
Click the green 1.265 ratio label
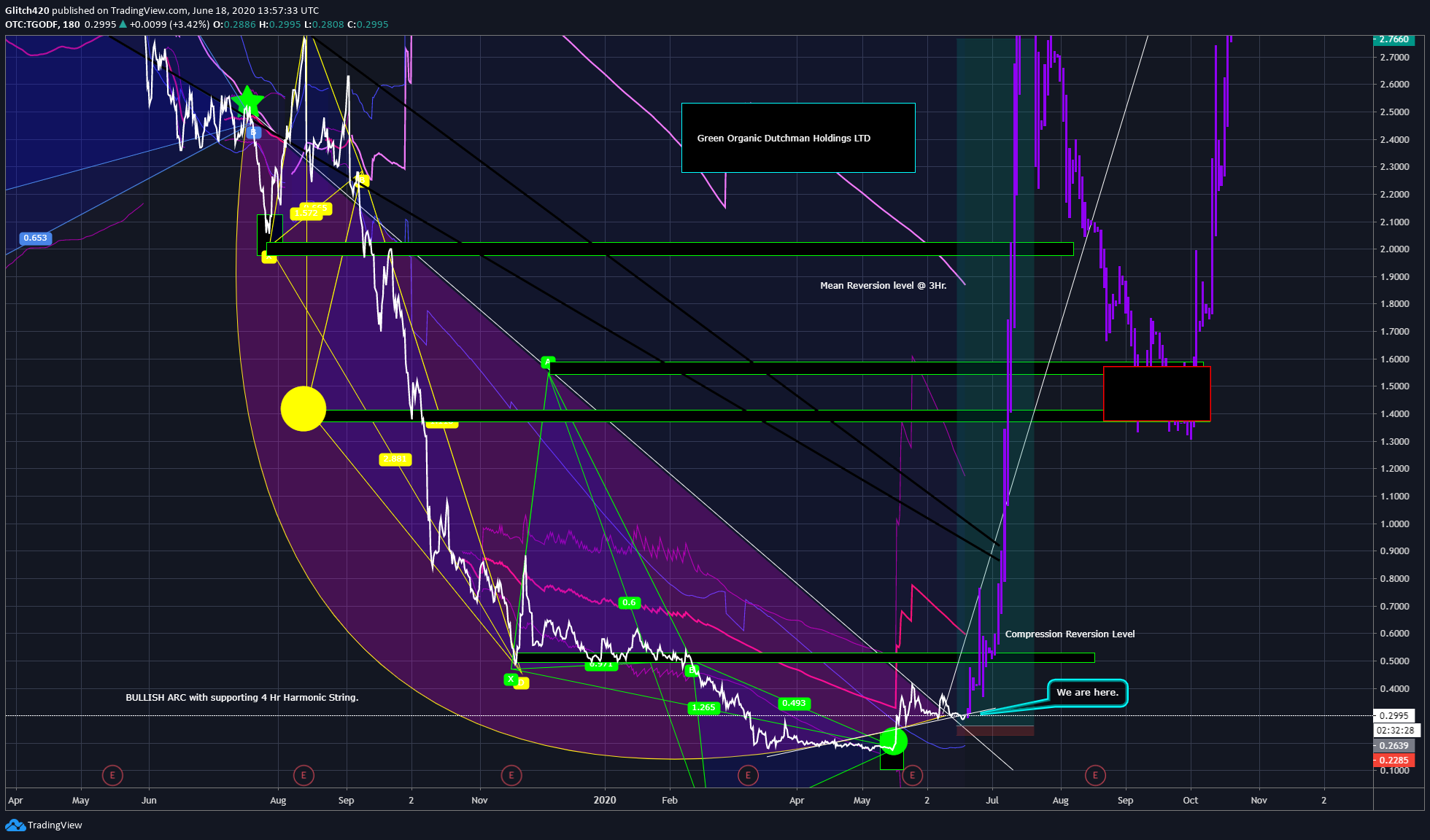point(704,707)
